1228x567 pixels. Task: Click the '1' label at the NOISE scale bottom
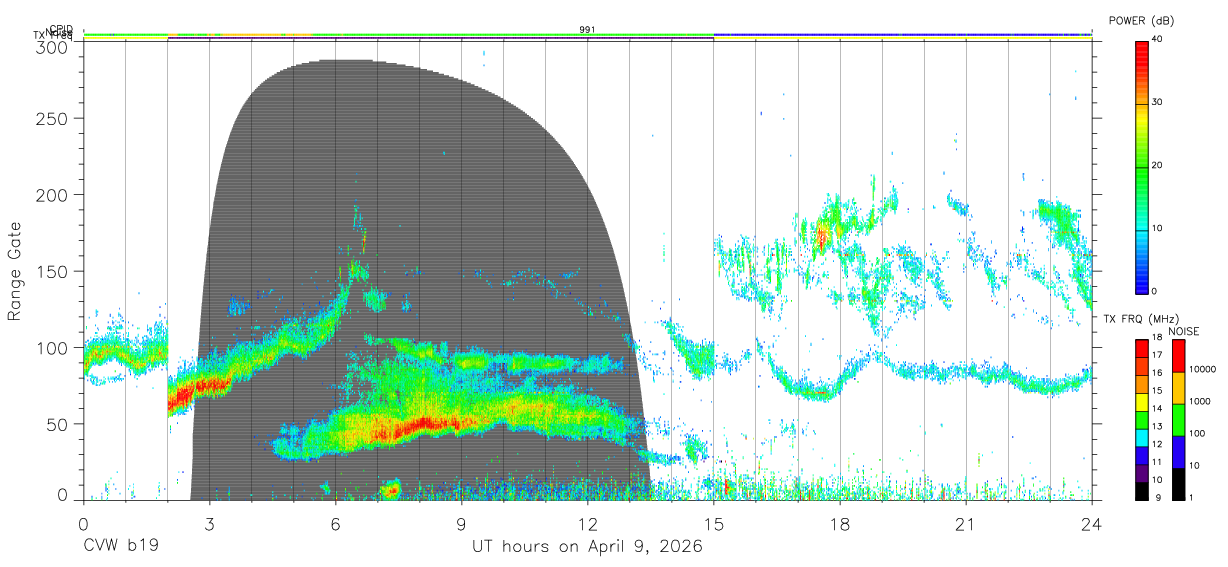click(1191, 497)
